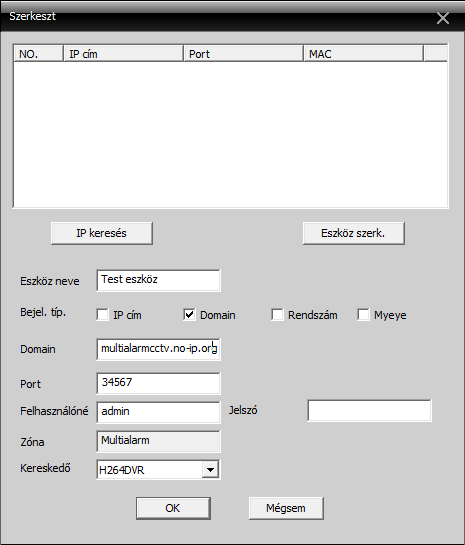Select the H264DVR combo box
Viewport: 465px width, 545px height.
(x=158, y=470)
